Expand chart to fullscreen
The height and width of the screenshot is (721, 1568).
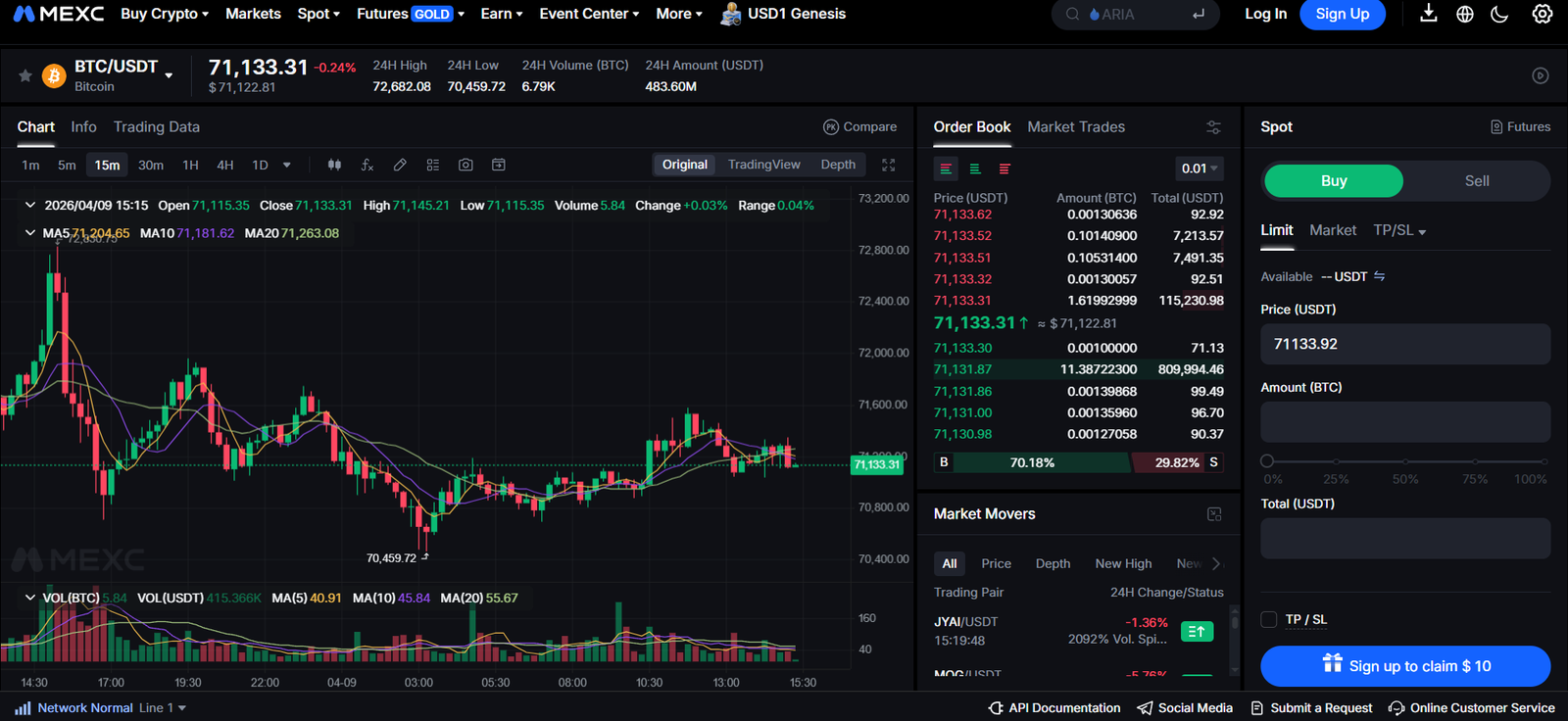tap(889, 165)
